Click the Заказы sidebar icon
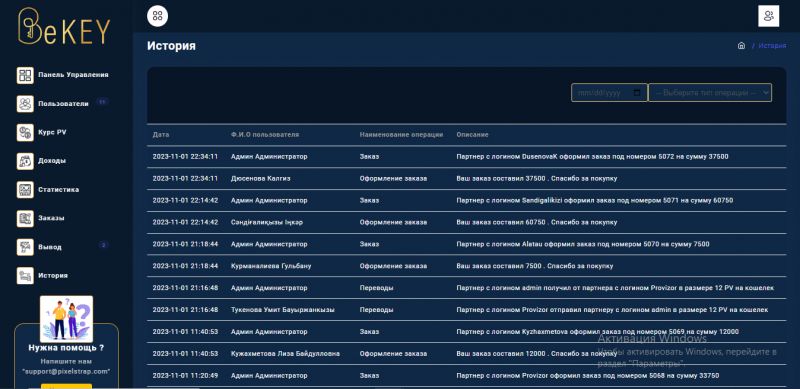The height and width of the screenshot is (389, 800). 25,218
